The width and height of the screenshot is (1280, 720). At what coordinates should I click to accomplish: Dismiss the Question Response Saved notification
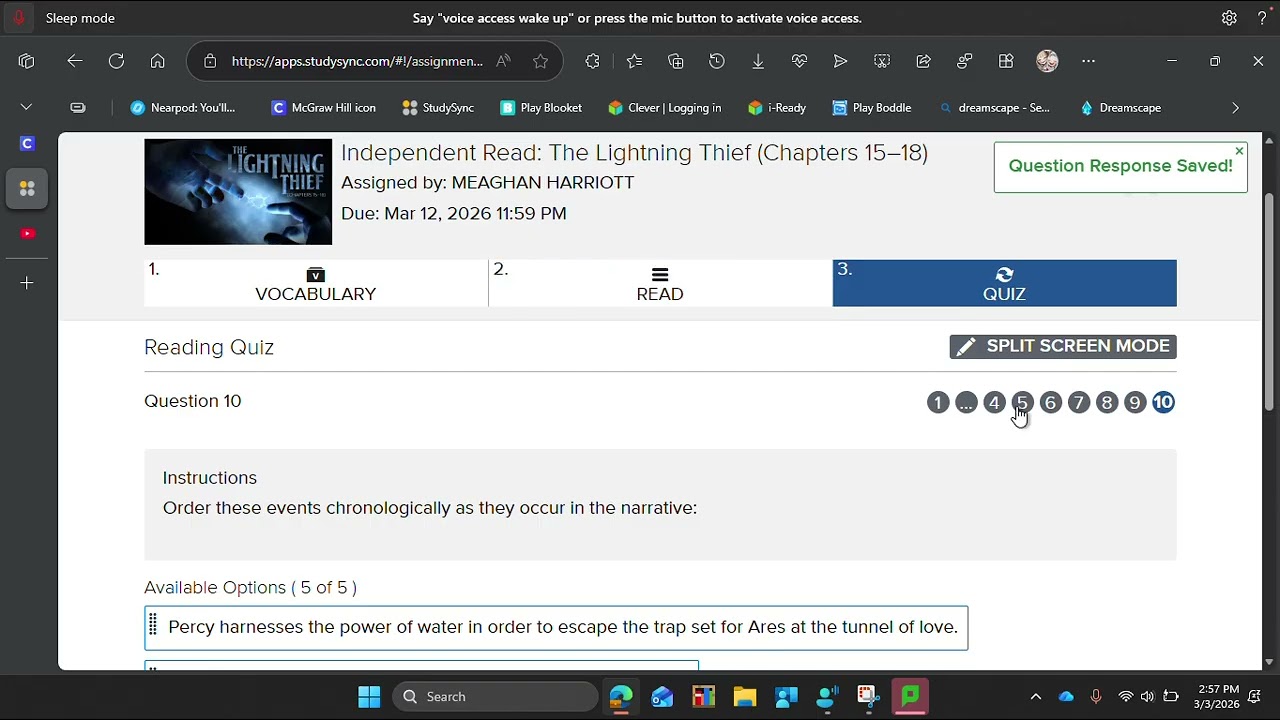pos(1239,151)
